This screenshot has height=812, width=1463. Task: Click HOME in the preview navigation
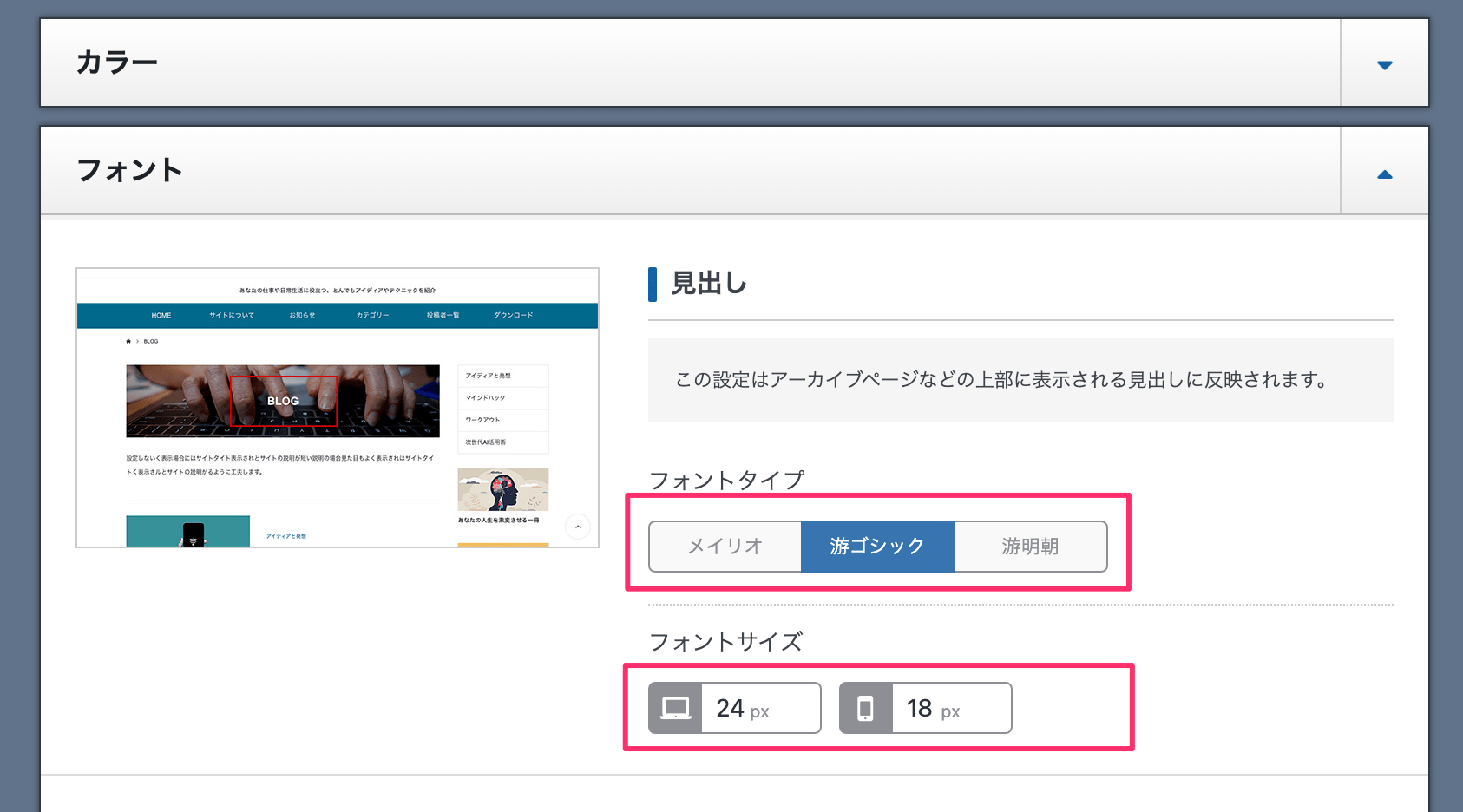161,316
